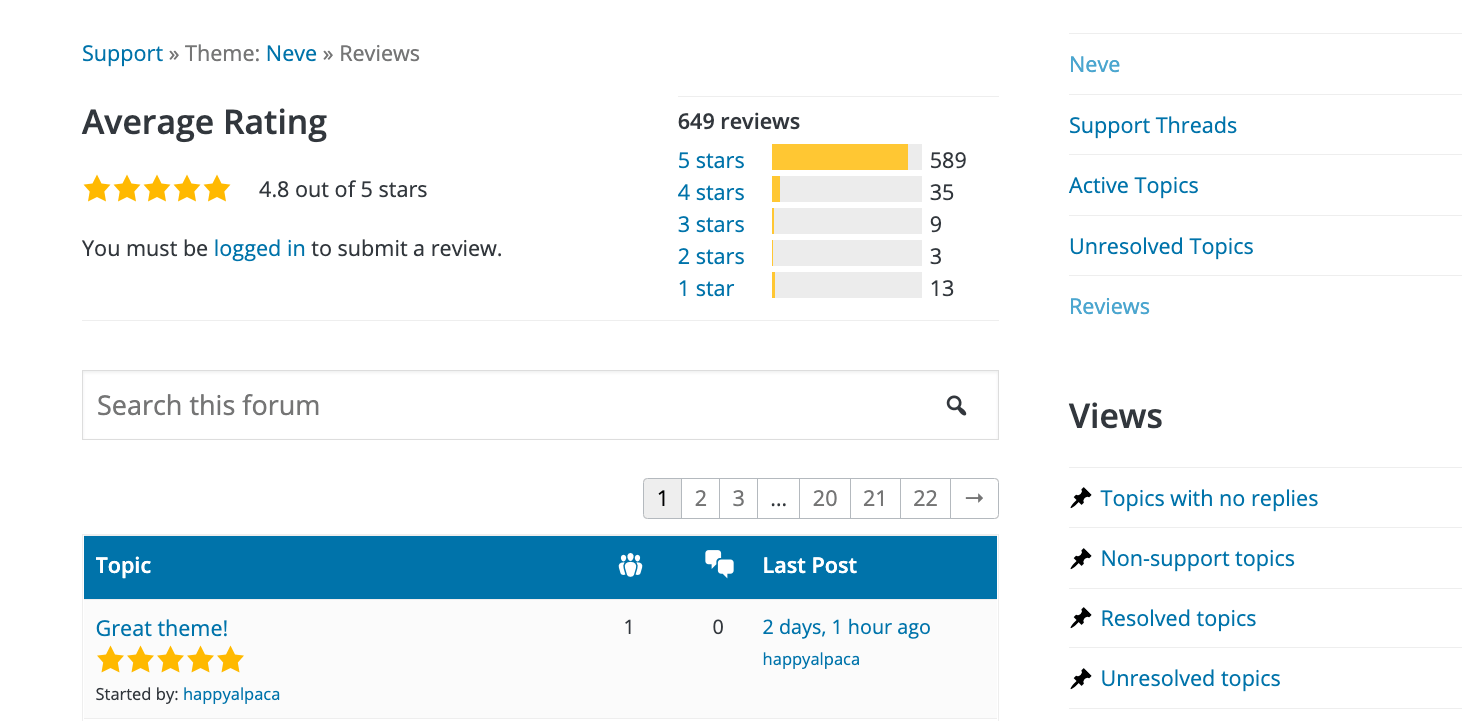Viewport: 1462px width, 721px height.
Task: Click the pin icon beside Non-support topics
Action: pos(1081,557)
